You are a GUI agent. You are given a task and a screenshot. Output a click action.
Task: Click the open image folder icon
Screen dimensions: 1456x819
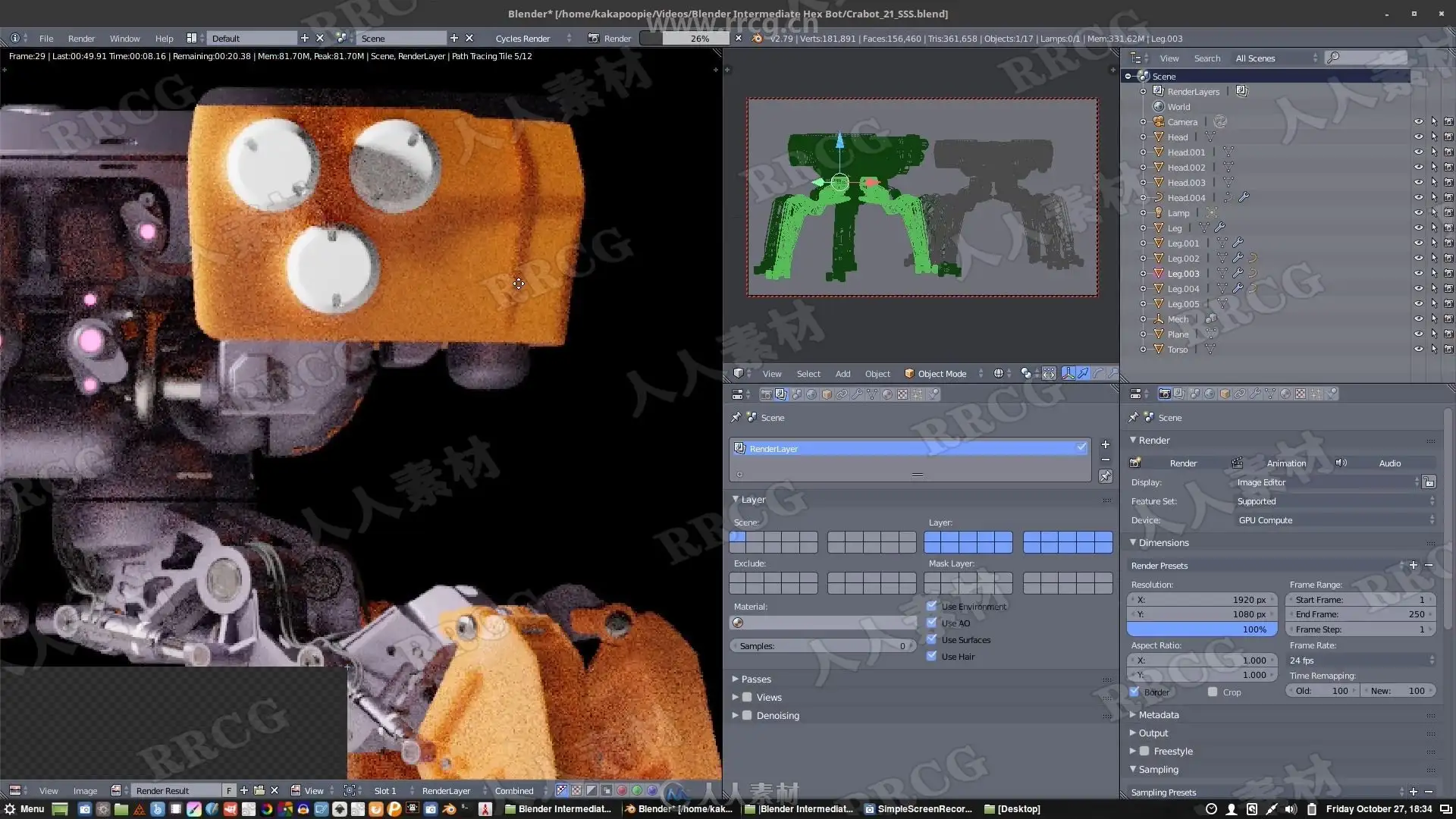[259, 790]
